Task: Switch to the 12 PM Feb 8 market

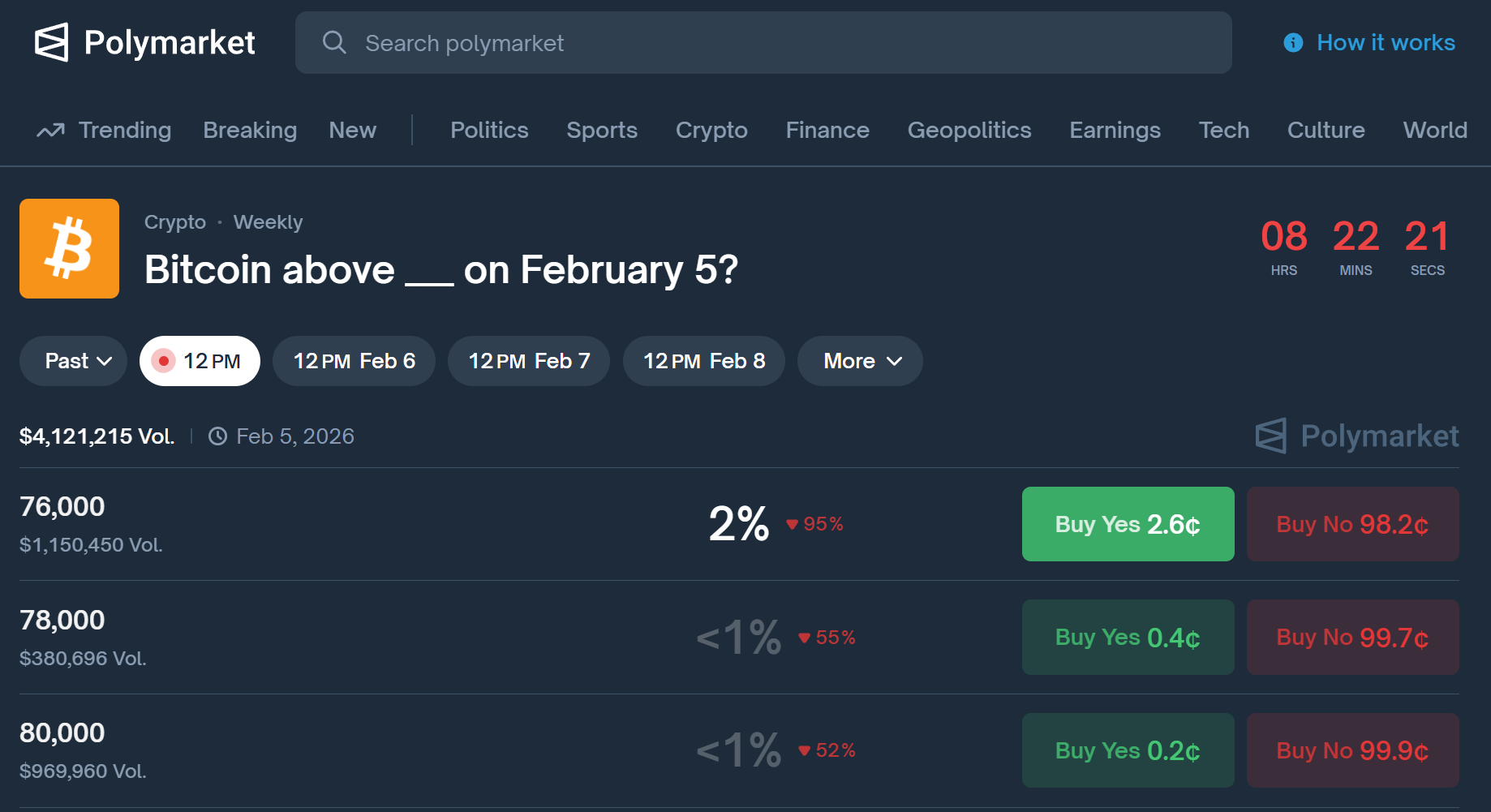Action: (704, 361)
